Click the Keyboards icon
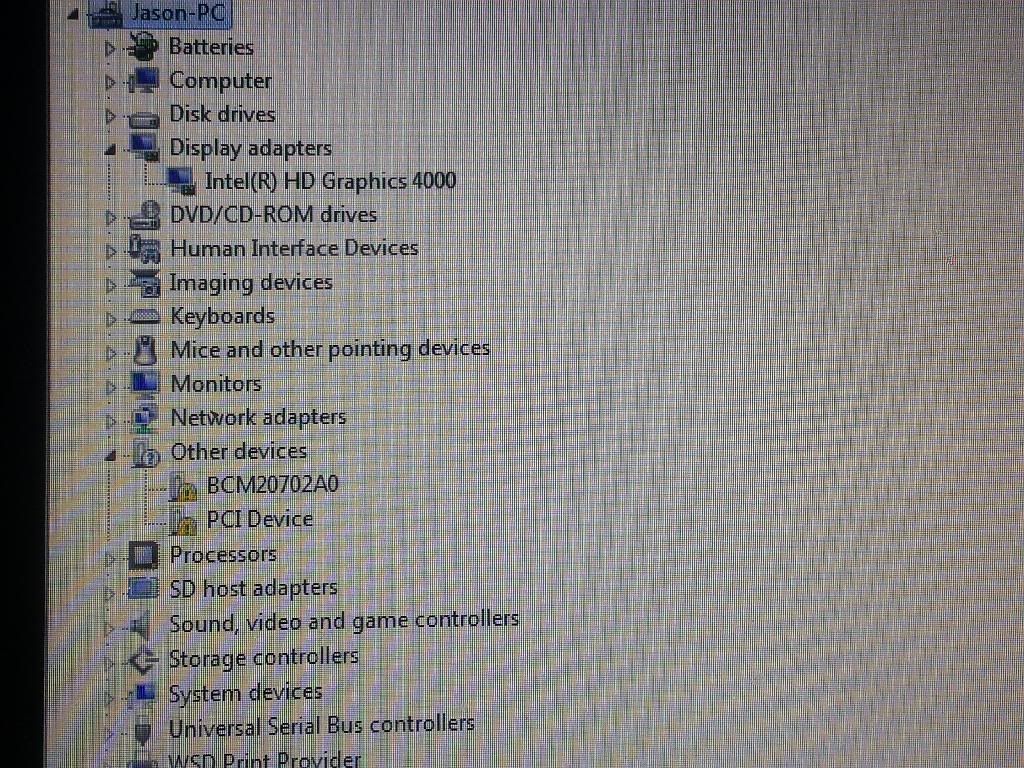The image size is (1024, 768). (x=144, y=317)
